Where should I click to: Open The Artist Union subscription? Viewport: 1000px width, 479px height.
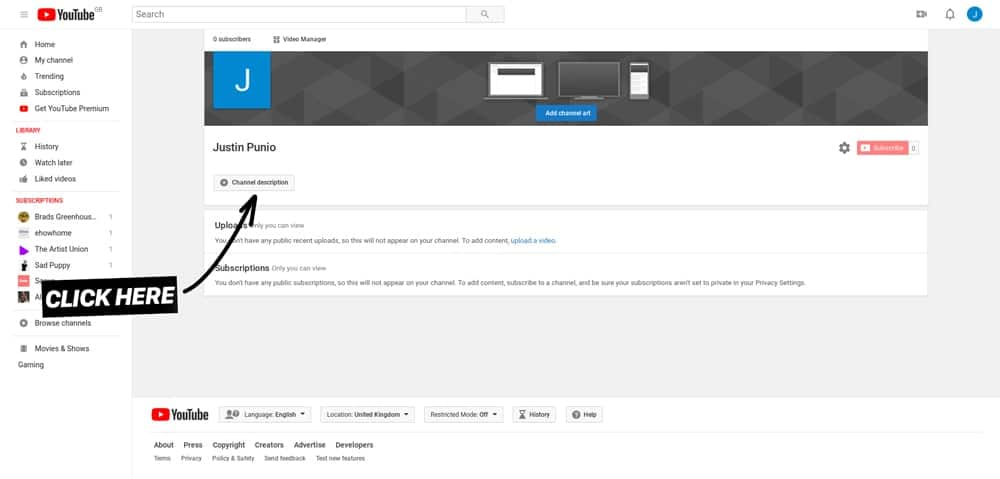click(x=61, y=249)
